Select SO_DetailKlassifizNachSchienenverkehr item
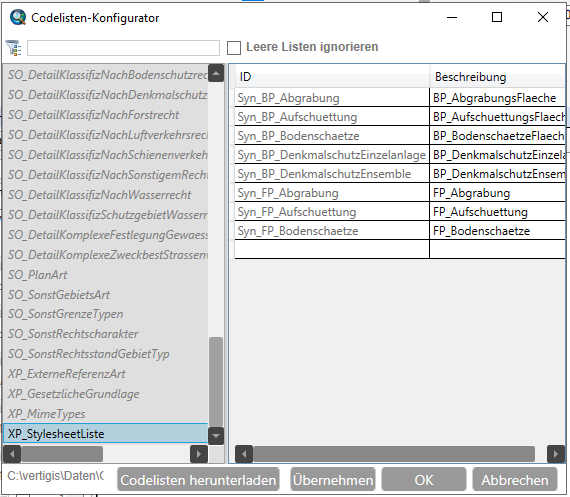The height and width of the screenshot is (497, 570). click(x=105, y=155)
